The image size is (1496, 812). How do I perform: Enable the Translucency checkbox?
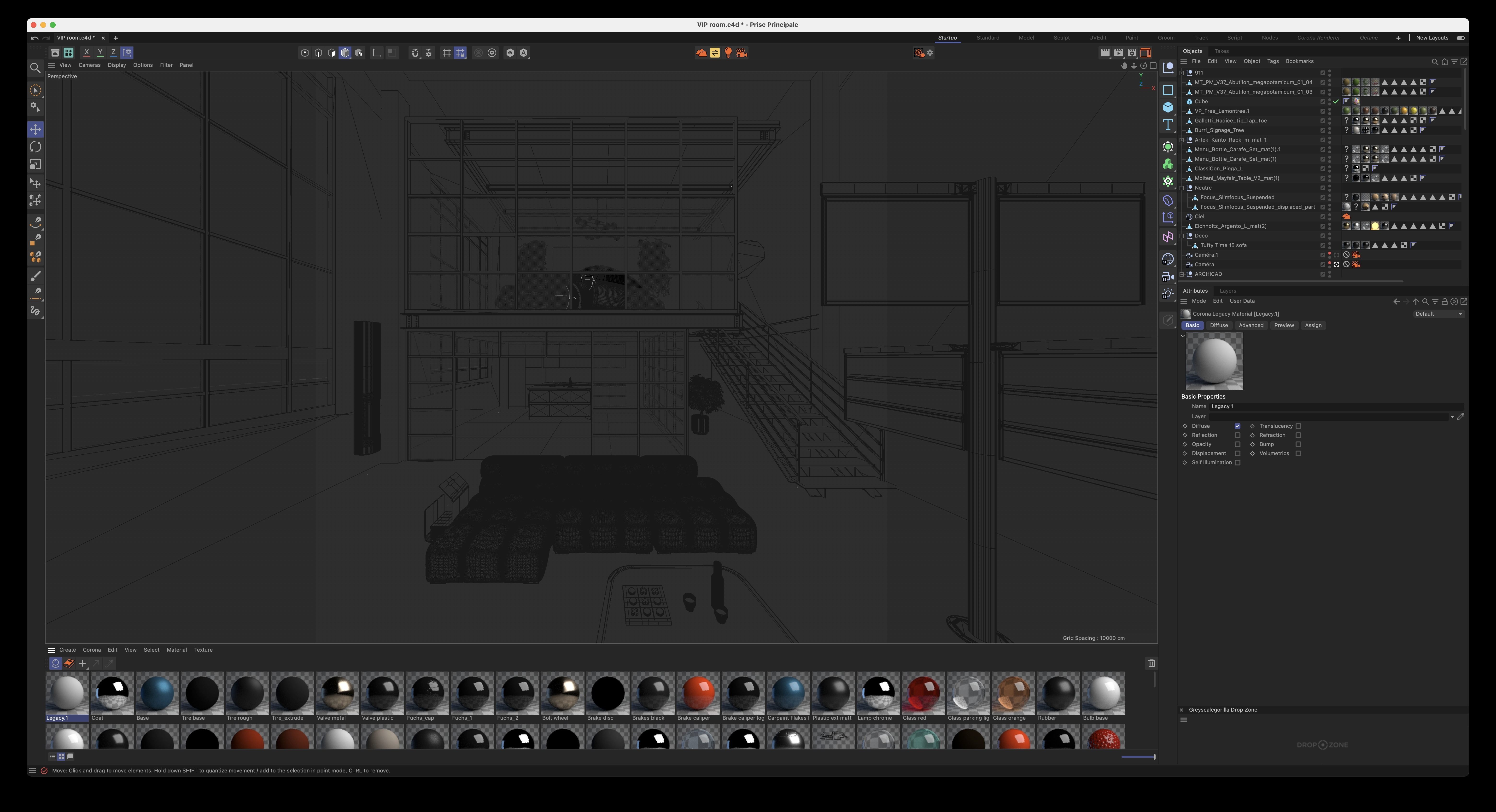pyautogui.click(x=1298, y=426)
